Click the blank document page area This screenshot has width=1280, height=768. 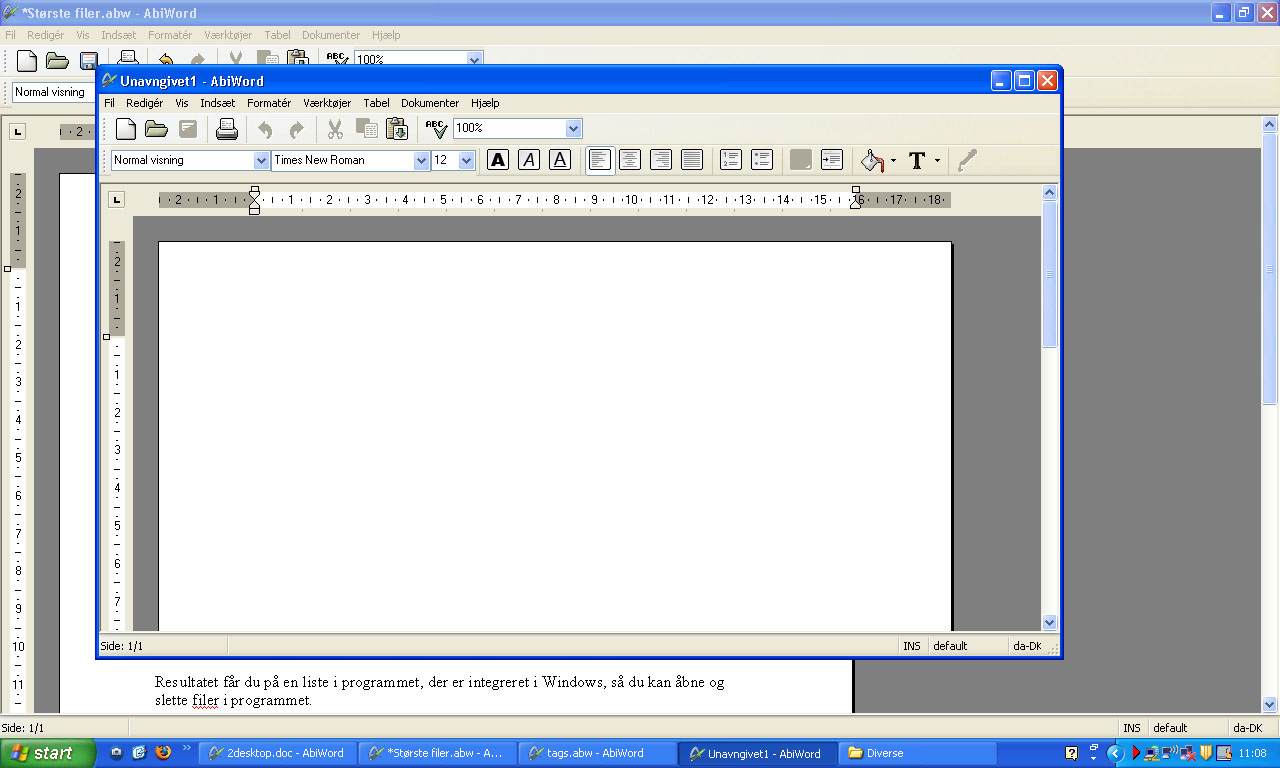tap(555, 430)
